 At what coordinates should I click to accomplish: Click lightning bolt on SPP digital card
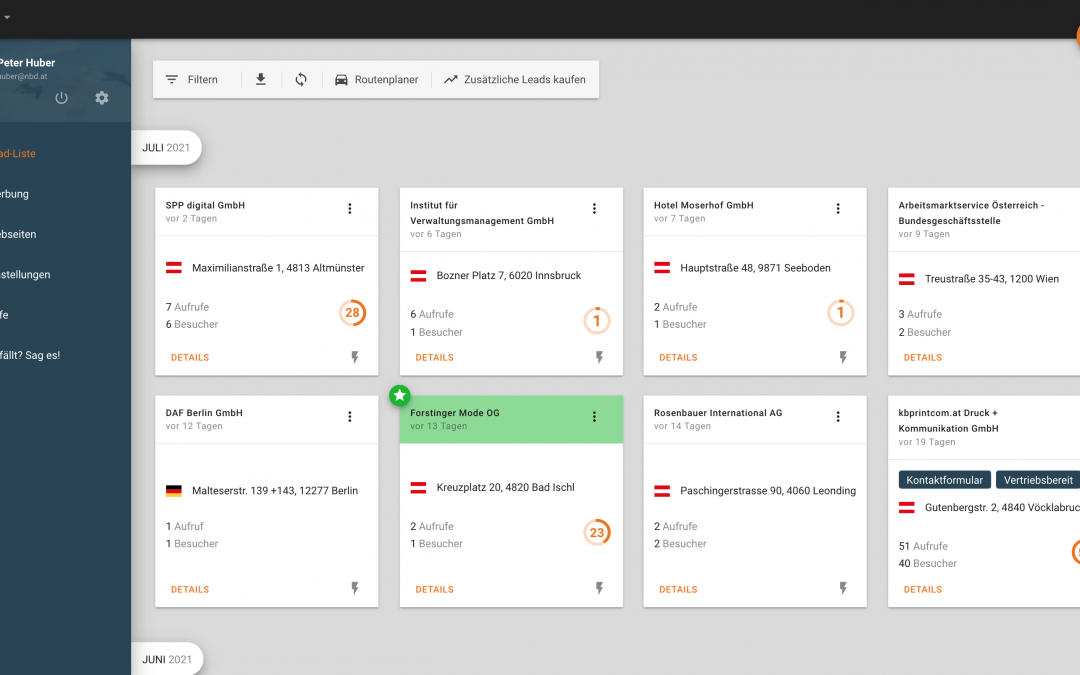[x=355, y=357]
